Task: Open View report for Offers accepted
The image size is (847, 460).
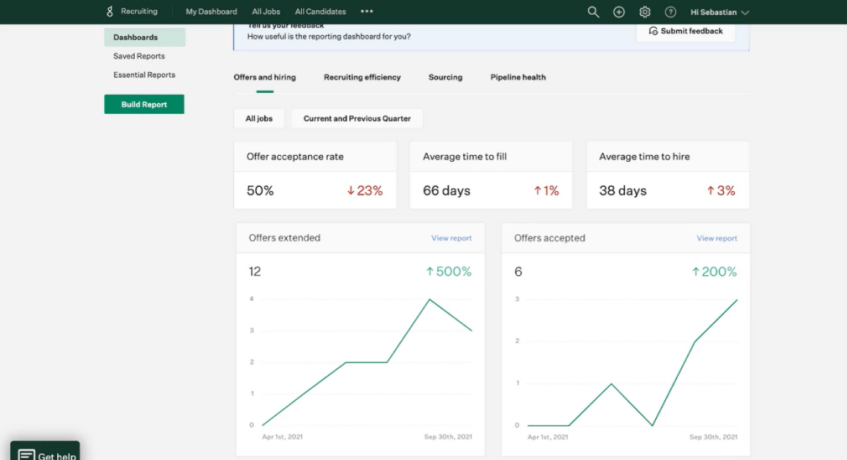Action: click(716, 238)
